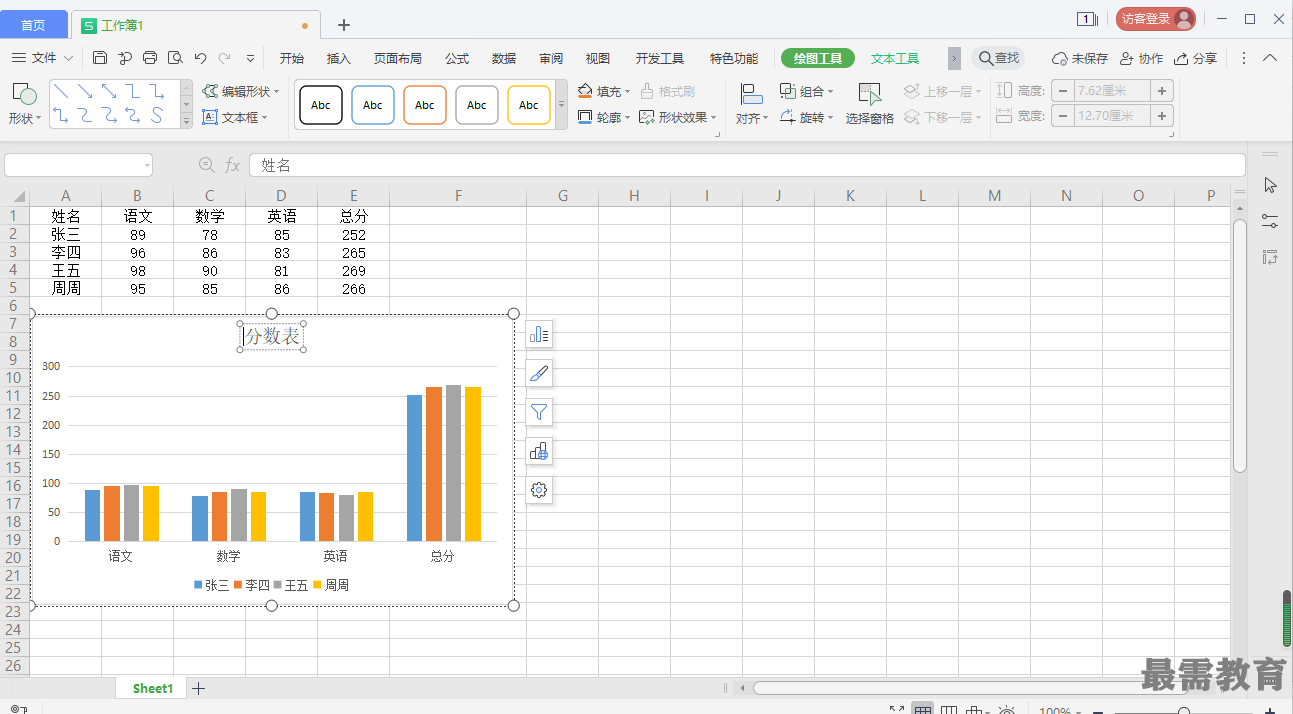
Task: Click the chart elements button beside chart
Action: 539,335
